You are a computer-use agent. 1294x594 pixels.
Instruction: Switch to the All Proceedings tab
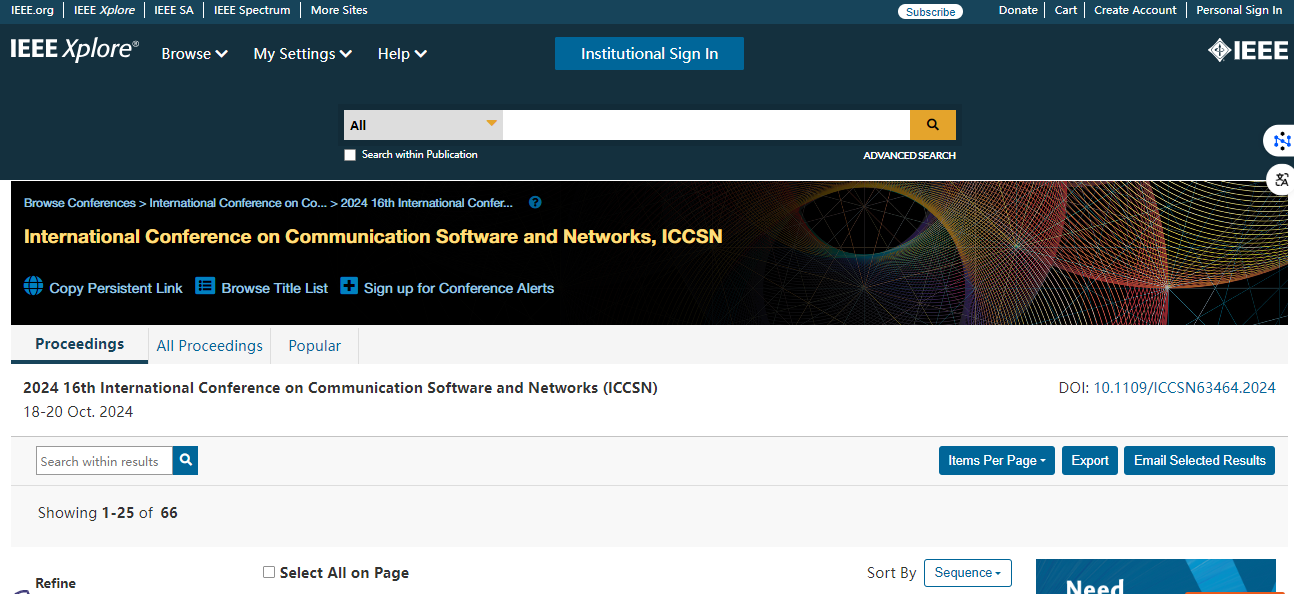[x=210, y=346]
